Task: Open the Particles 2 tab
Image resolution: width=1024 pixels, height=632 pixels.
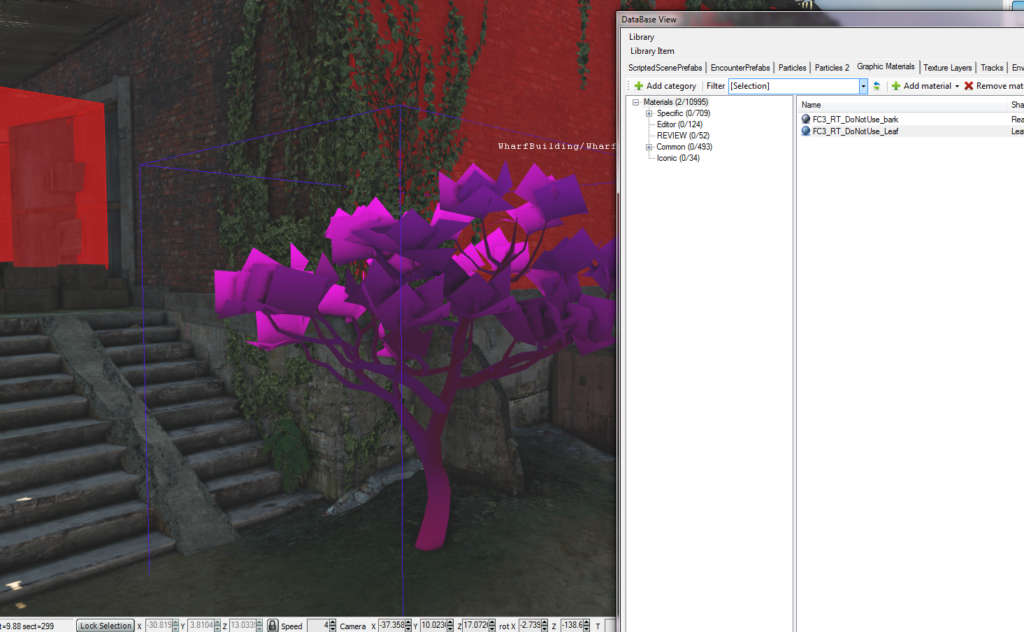Action: click(x=831, y=67)
